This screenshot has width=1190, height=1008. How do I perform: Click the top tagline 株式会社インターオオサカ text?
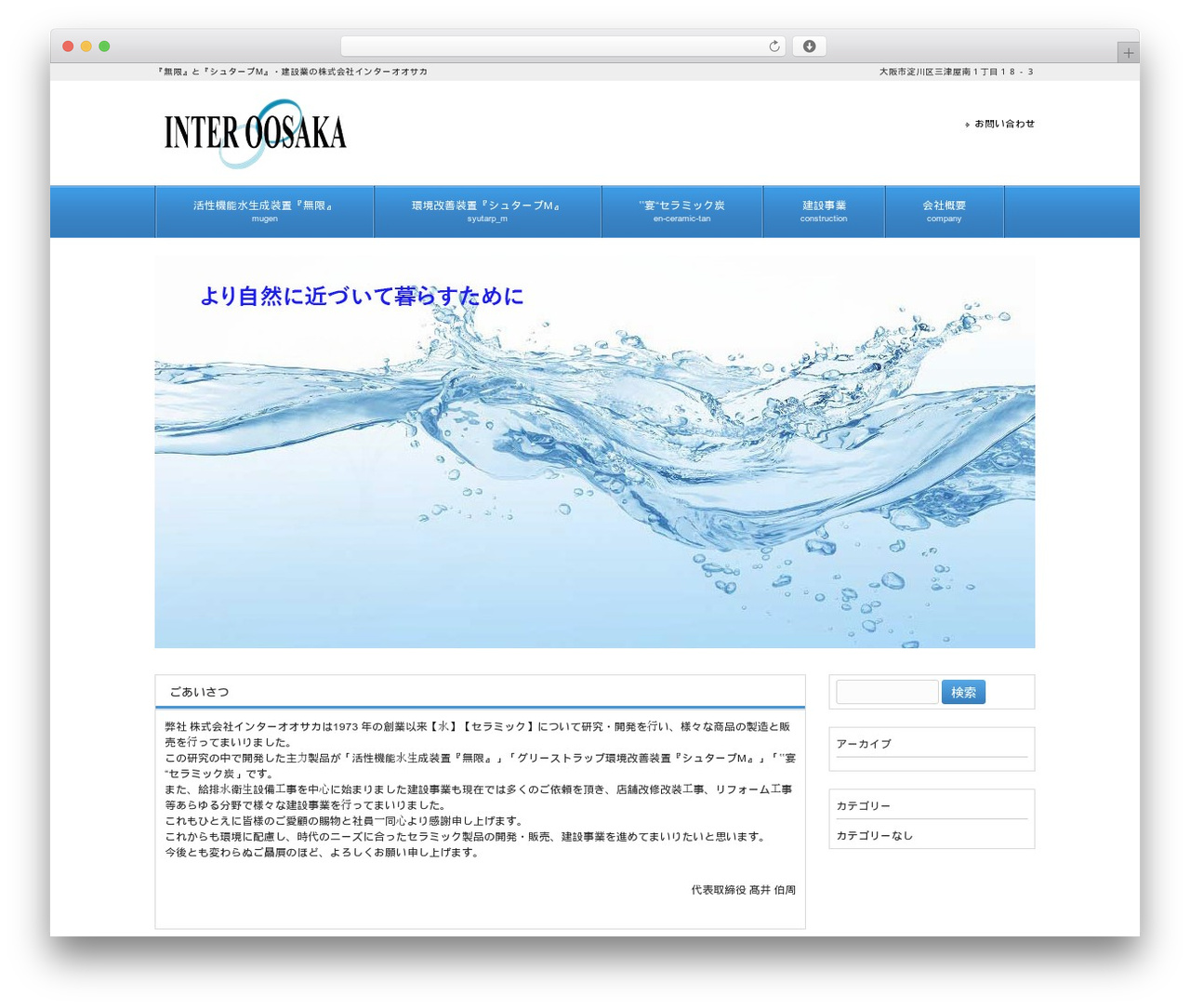(x=293, y=72)
